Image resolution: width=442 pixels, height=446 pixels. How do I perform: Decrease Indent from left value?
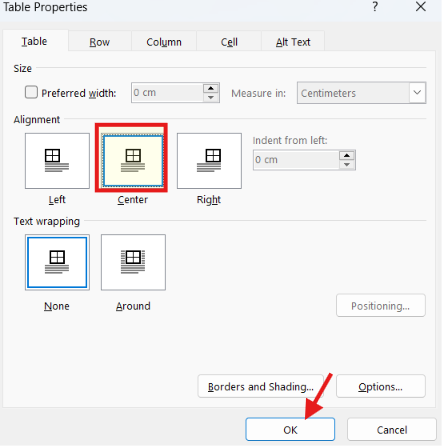347,165
